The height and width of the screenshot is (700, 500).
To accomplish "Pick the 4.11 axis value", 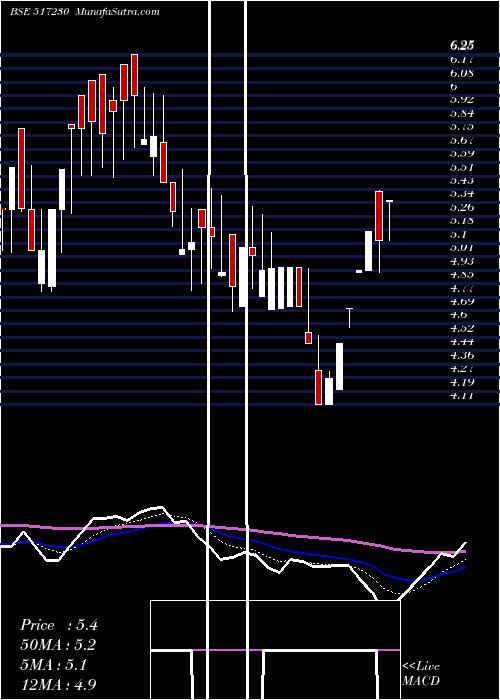I will tap(462, 396).
